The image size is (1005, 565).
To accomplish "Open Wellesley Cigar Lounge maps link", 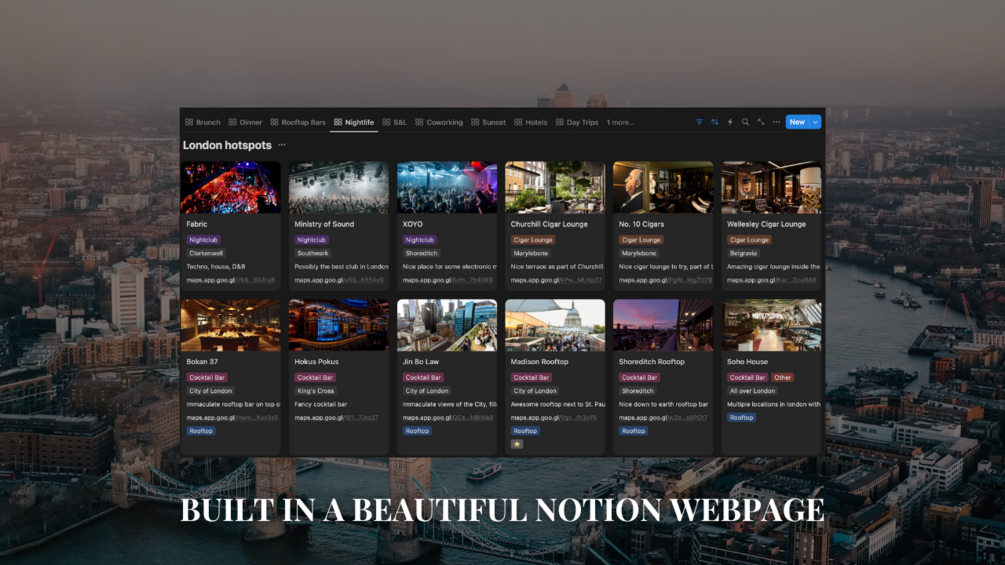I will coord(772,280).
